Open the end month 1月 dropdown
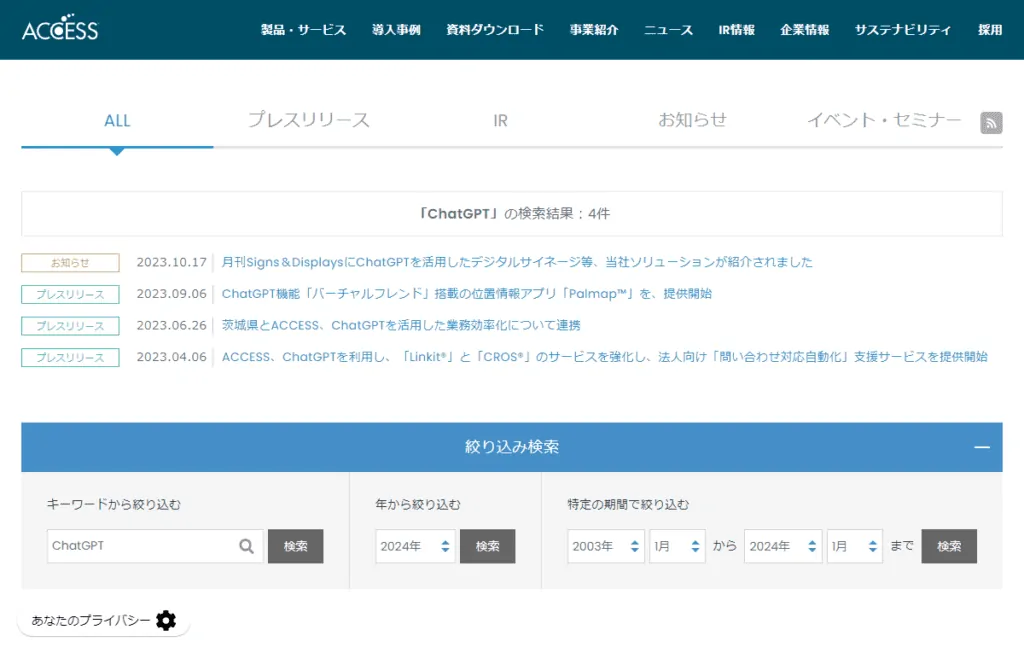 tap(854, 546)
